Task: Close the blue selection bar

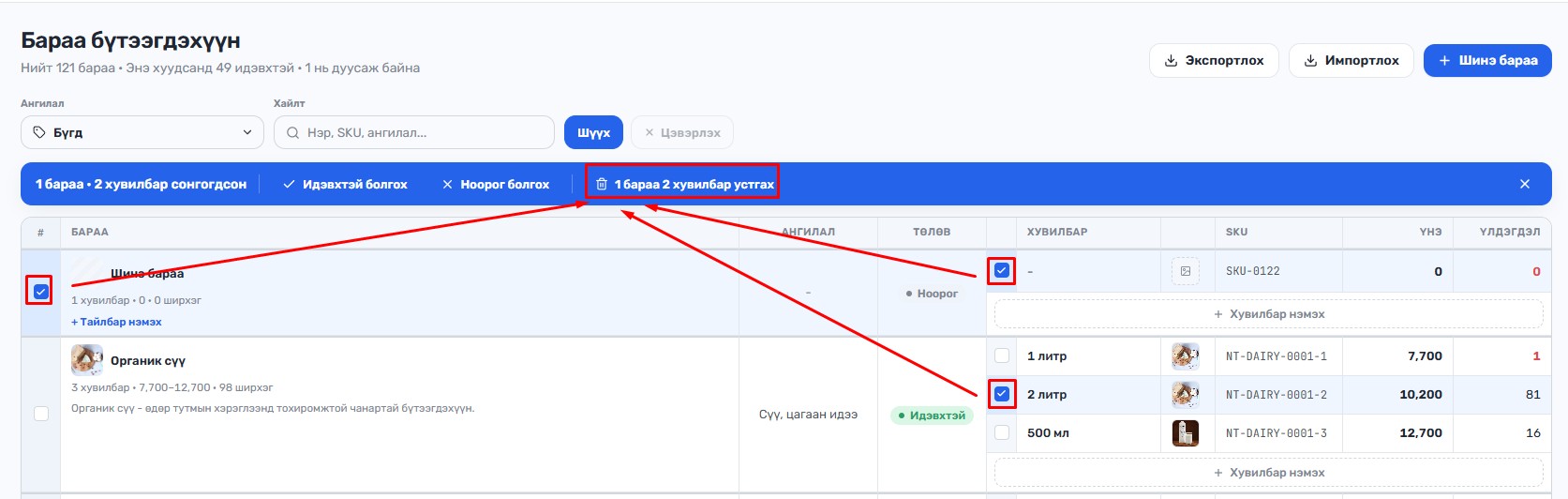Action: pyautogui.click(x=1525, y=184)
